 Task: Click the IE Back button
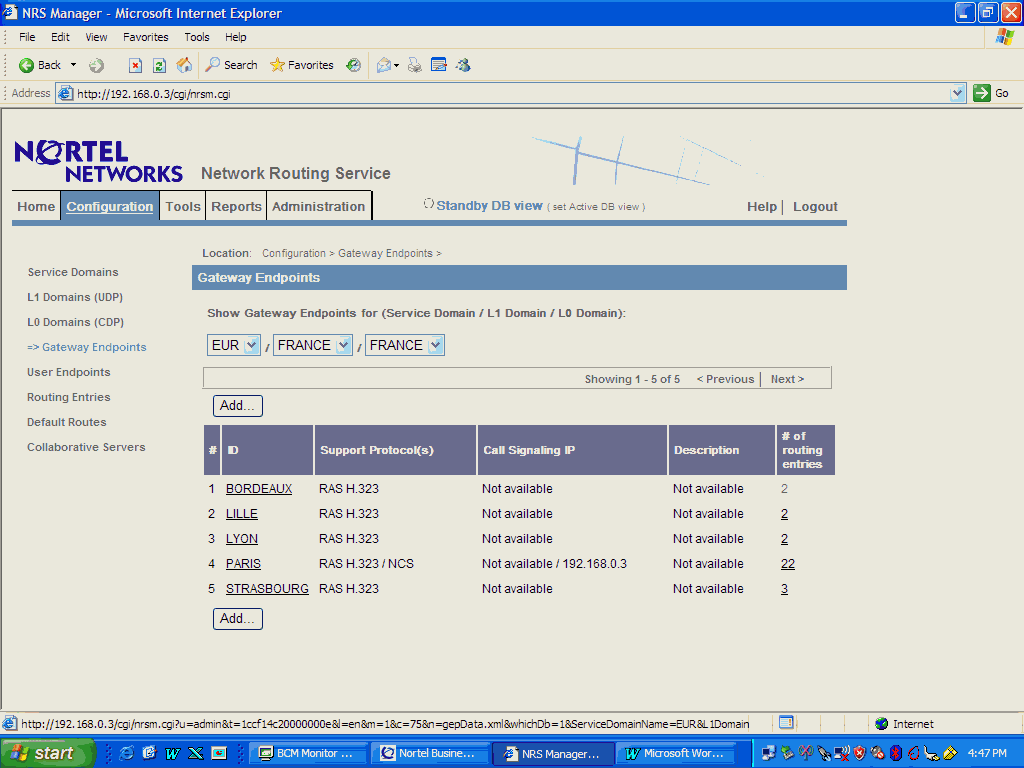(x=40, y=65)
